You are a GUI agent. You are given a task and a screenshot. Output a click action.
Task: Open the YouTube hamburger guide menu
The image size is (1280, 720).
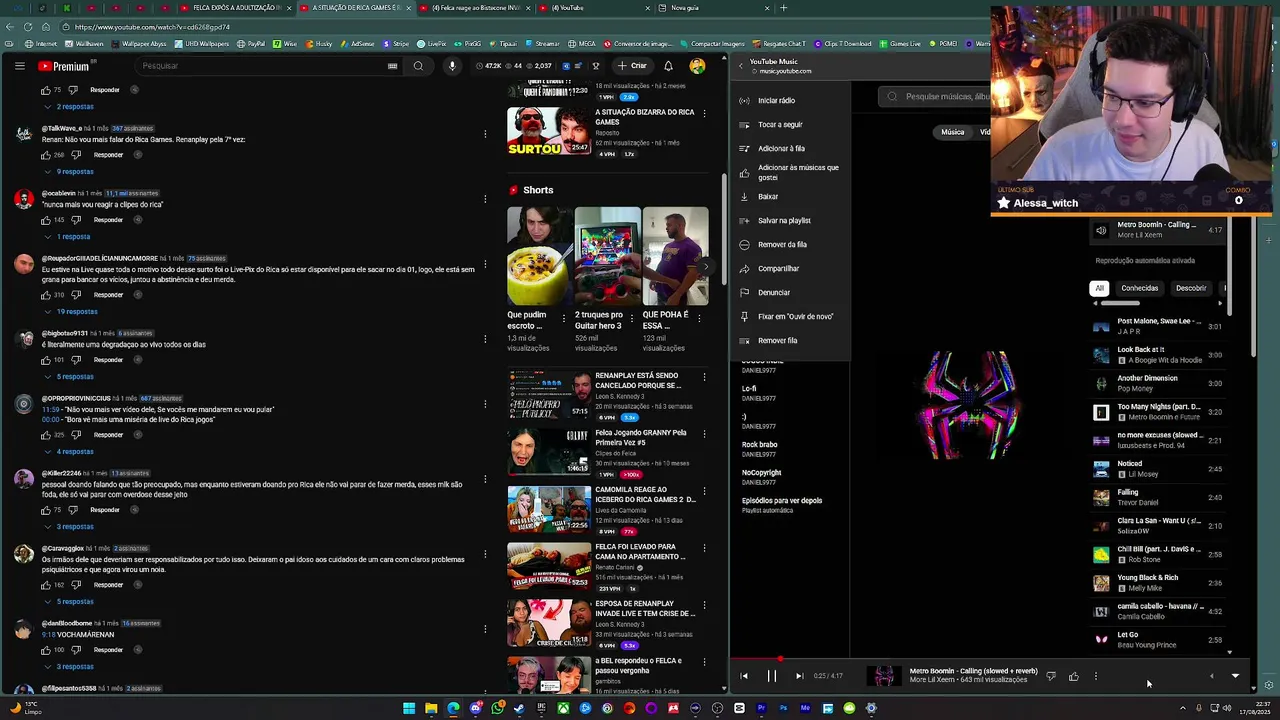pyautogui.click(x=19, y=66)
